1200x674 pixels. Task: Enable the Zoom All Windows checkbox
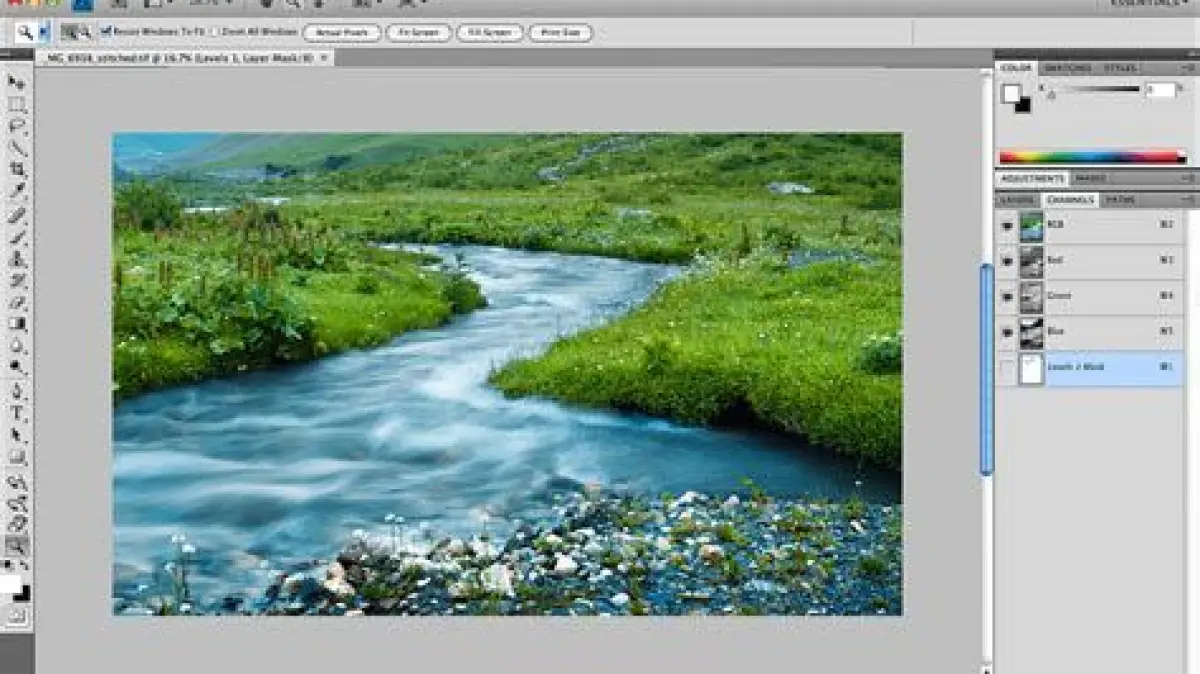(215, 32)
